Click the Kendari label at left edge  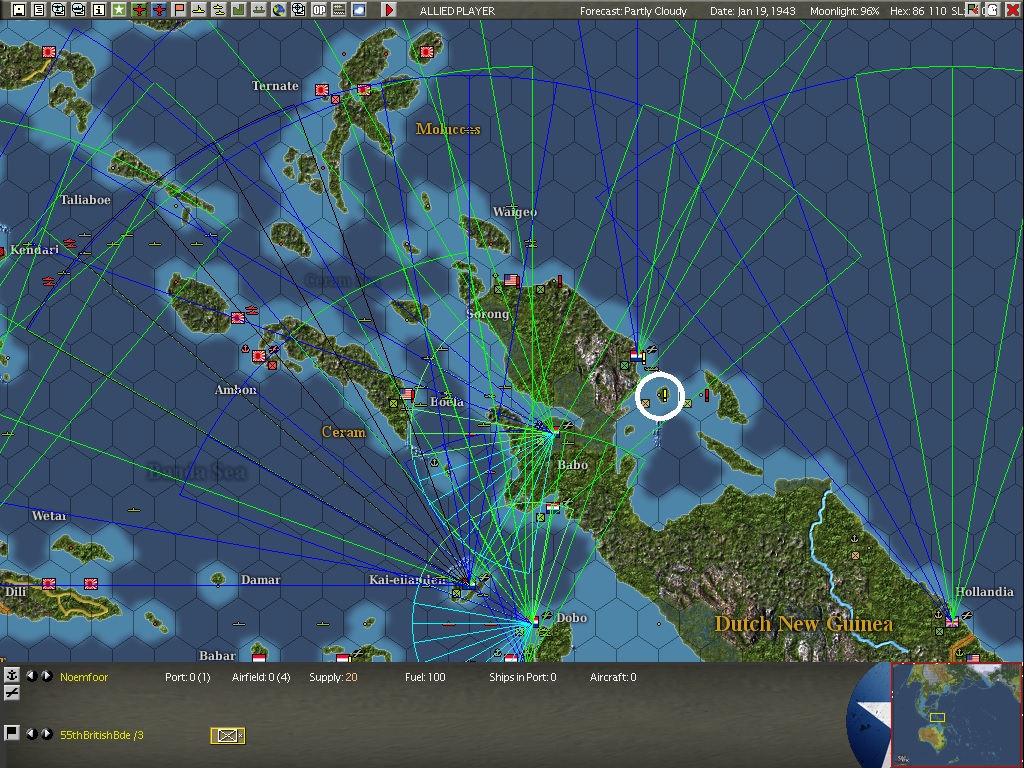tap(34, 250)
